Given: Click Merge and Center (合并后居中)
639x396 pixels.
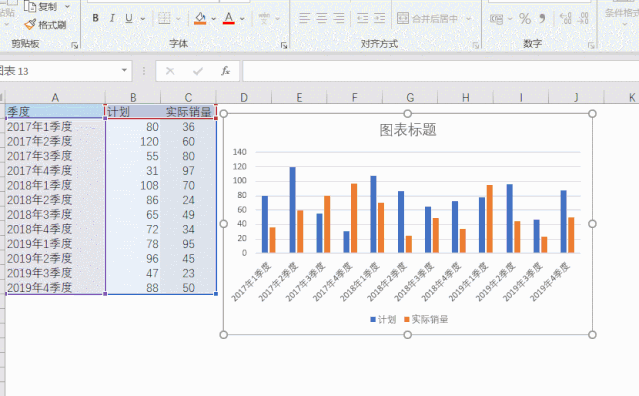Looking at the screenshot, I should (427, 18).
